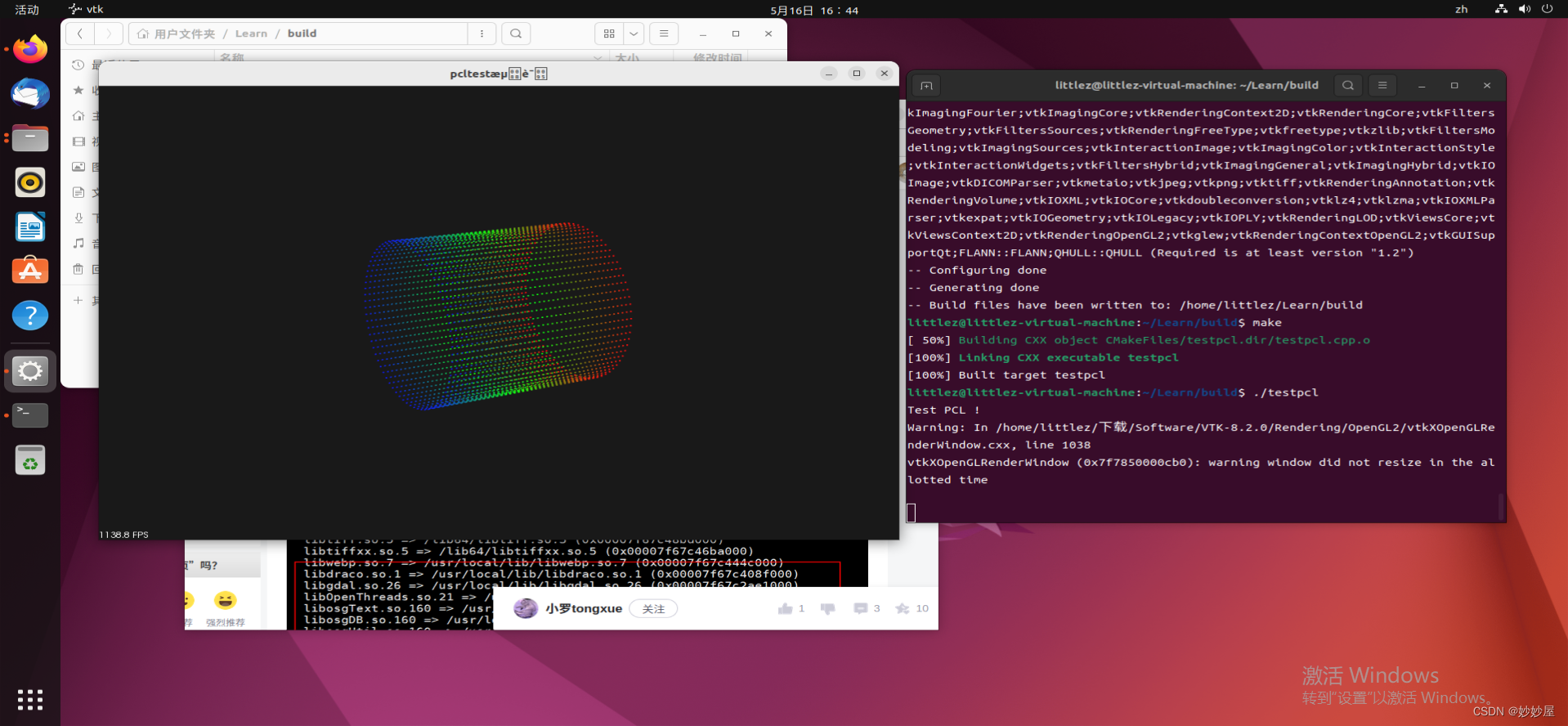The image size is (1568, 726).
Task: Open the clock and calendar panel
Action: (x=814, y=11)
